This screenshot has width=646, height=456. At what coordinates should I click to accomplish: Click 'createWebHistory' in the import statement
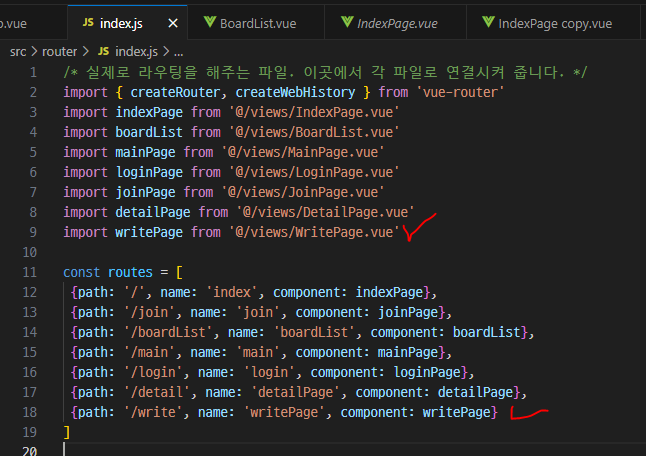pyautogui.click(x=295, y=92)
